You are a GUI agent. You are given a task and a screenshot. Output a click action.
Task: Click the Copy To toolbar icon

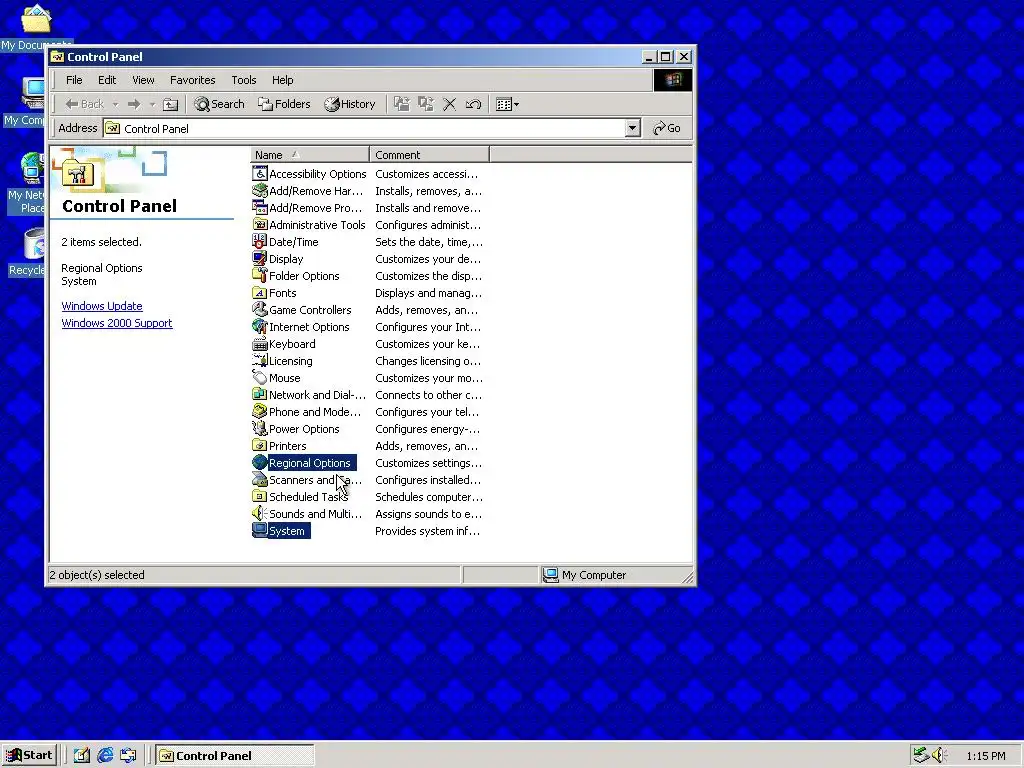coord(426,104)
